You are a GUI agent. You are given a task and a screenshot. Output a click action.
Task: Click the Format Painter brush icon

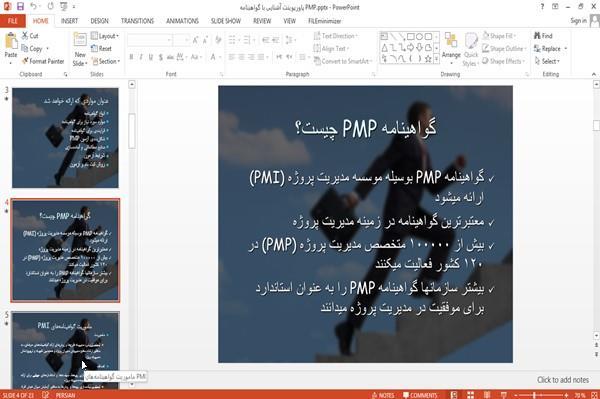click(x=25, y=61)
